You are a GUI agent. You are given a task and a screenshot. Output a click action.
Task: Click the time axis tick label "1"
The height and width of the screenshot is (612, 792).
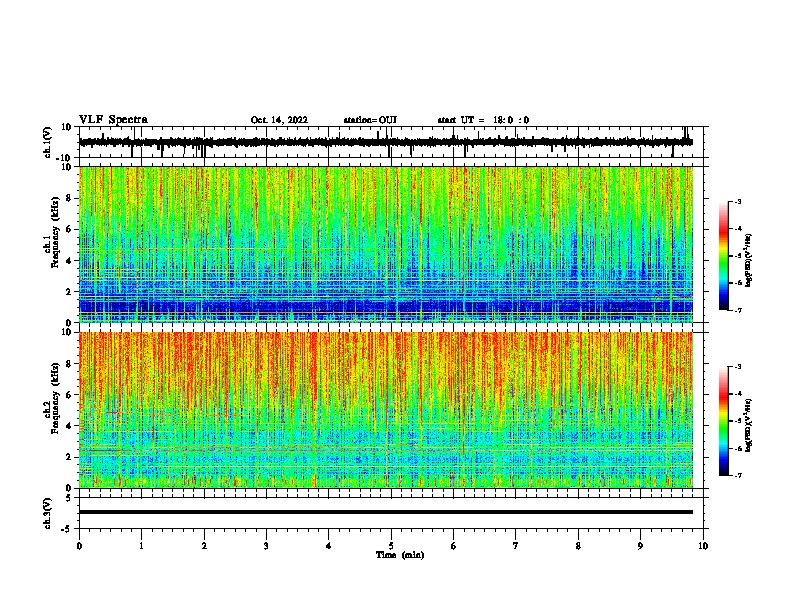coord(141,546)
